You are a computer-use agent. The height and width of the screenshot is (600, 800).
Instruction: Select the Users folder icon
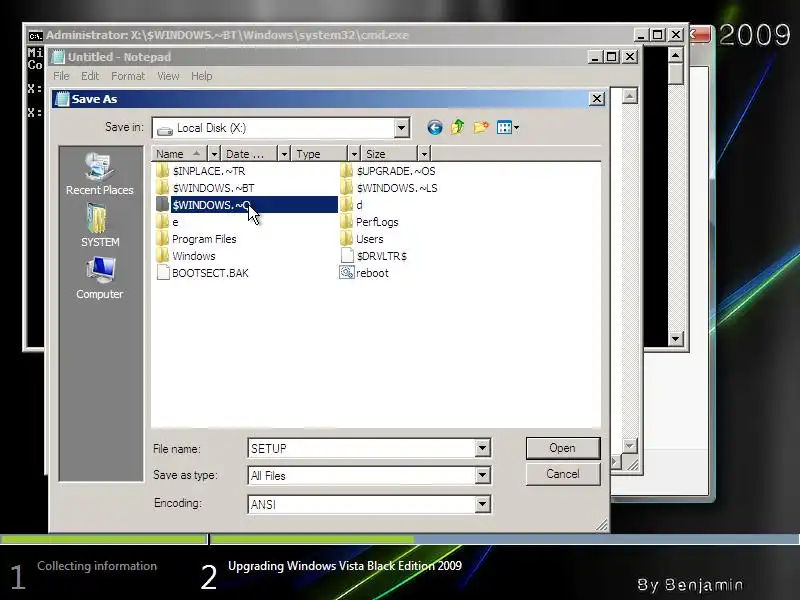point(346,239)
